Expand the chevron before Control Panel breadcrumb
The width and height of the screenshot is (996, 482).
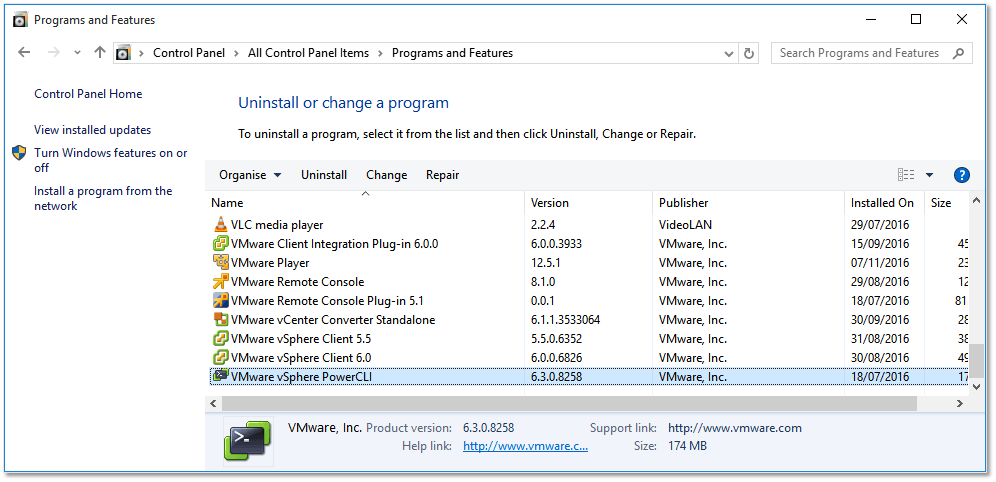(141, 53)
